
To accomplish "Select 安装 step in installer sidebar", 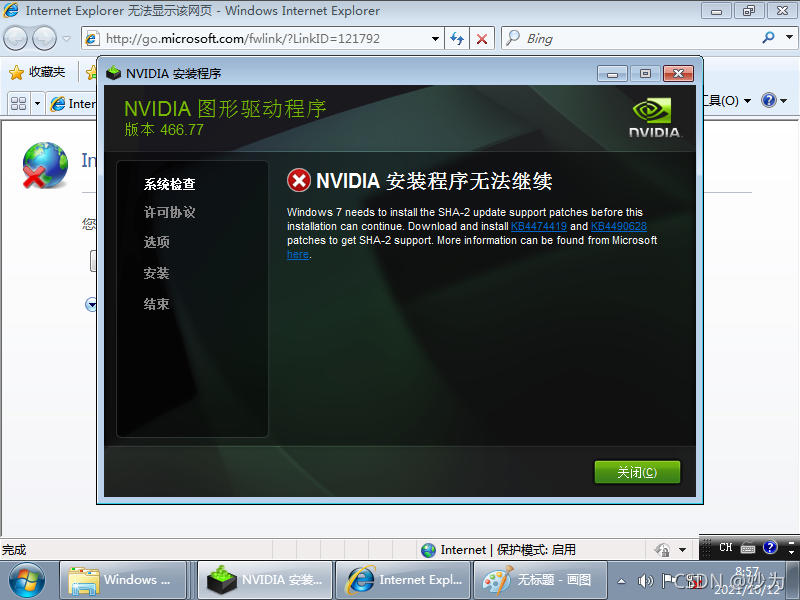I will click(156, 273).
